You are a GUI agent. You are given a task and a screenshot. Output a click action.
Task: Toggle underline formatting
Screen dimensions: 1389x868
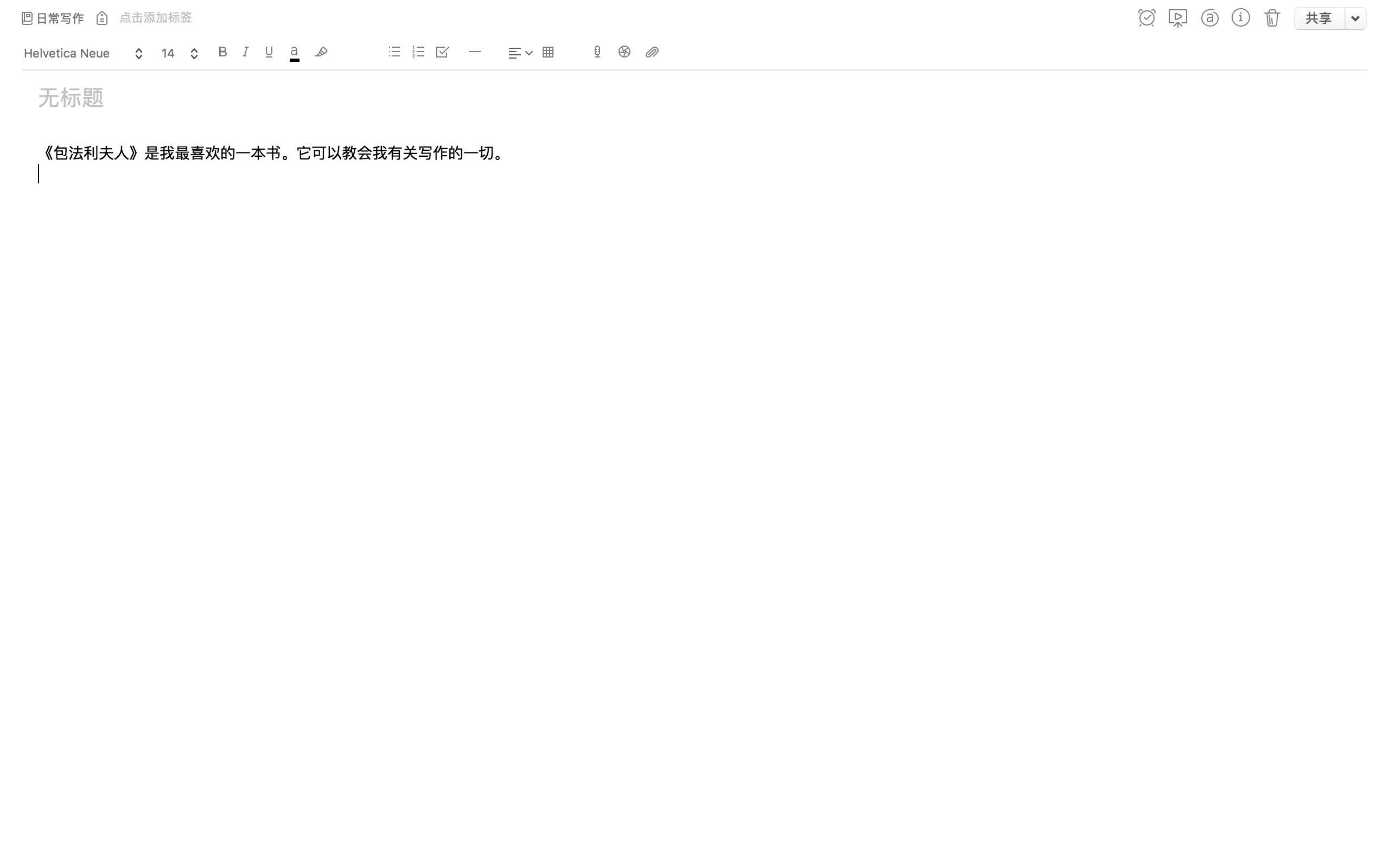[x=269, y=52]
